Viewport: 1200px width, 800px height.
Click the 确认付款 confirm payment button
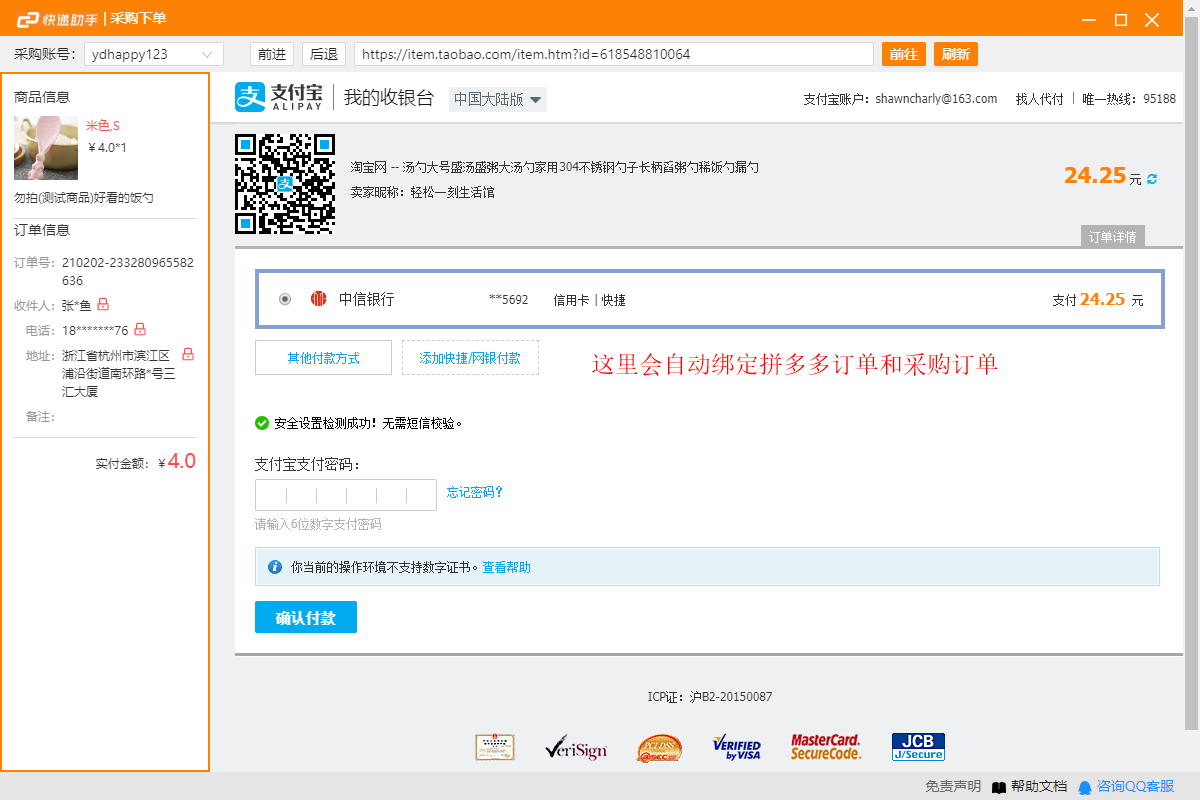[x=305, y=617]
